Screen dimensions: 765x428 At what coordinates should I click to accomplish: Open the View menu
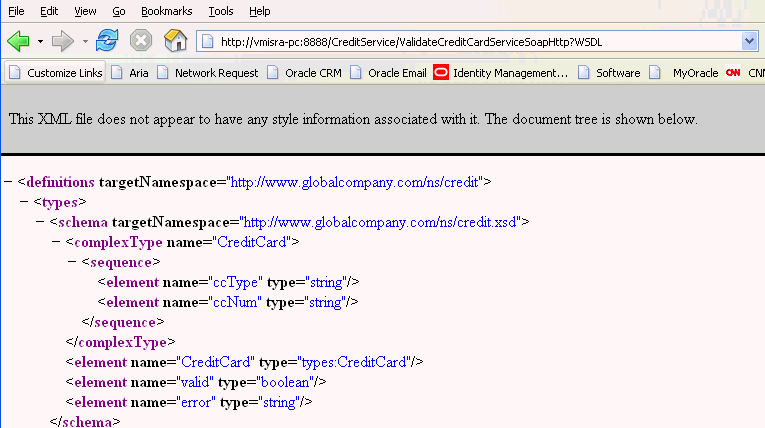pyautogui.click(x=85, y=11)
